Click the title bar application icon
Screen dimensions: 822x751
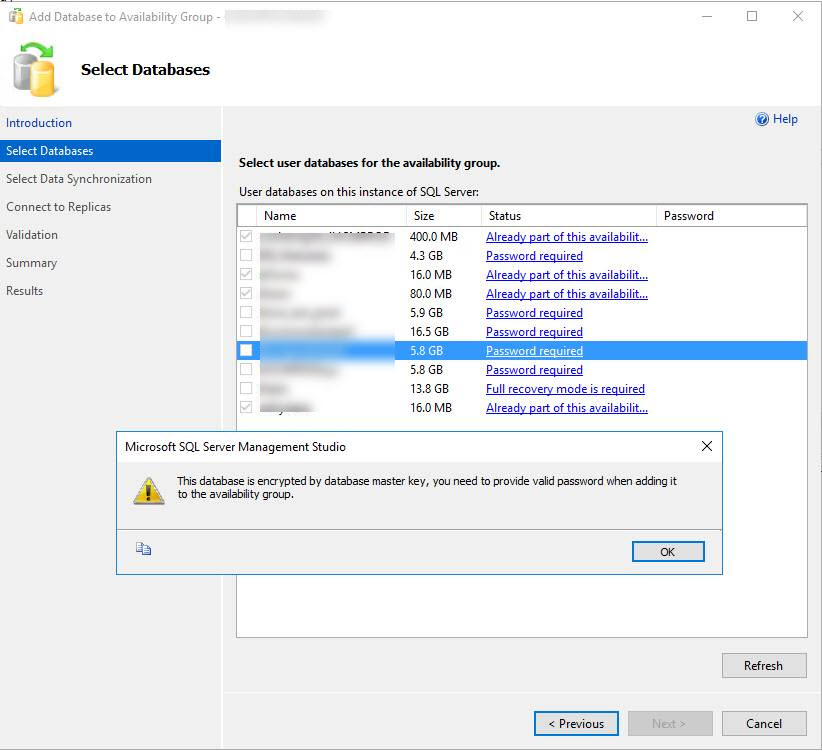coord(15,17)
